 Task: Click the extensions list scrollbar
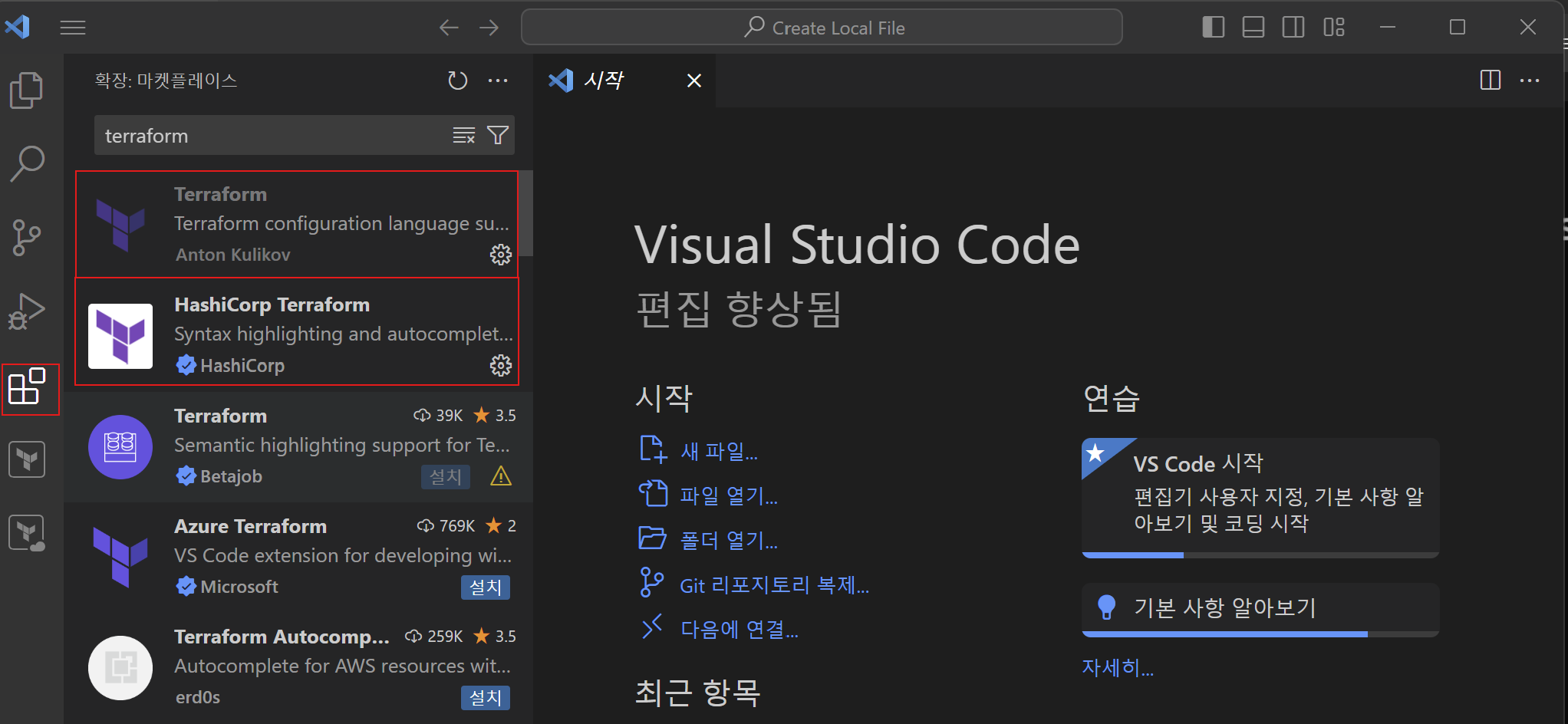click(526, 213)
